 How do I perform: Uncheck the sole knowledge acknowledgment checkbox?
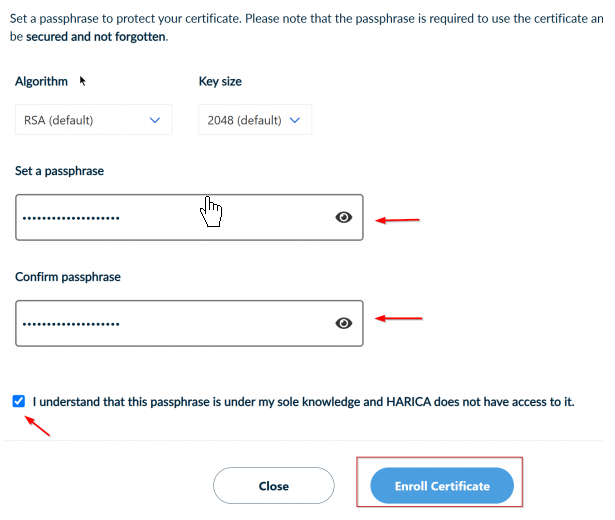coord(20,402)
